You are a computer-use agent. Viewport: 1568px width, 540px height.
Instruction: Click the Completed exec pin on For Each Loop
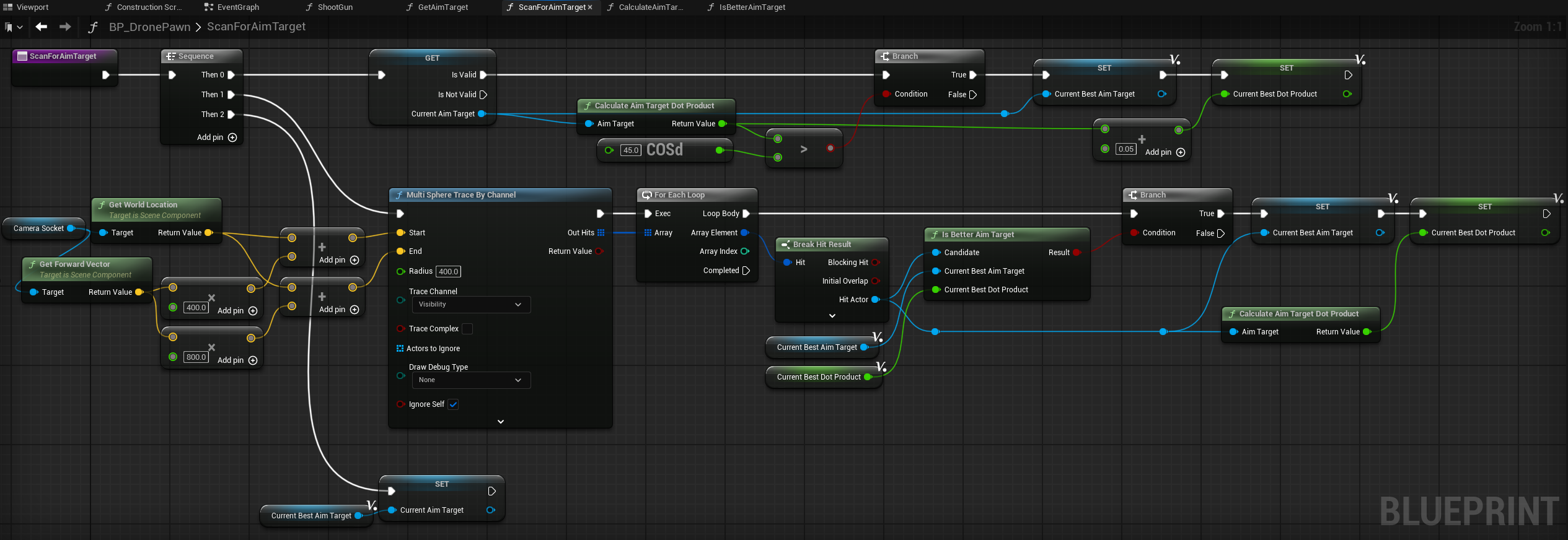(746, 271)
